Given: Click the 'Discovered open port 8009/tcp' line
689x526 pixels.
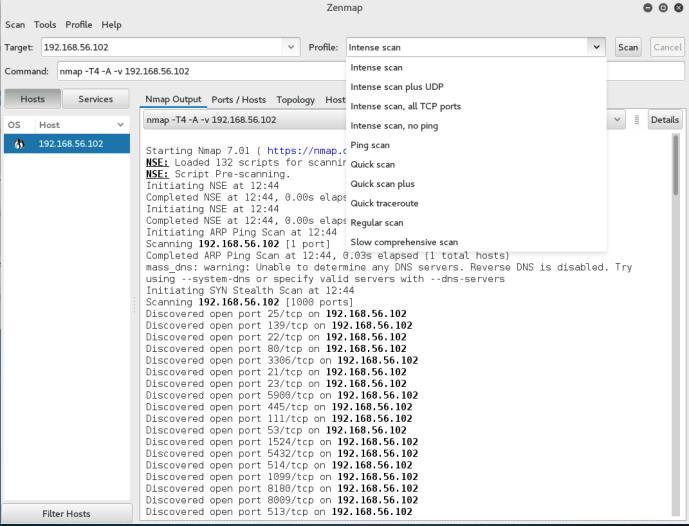Looking at the screenshot, I should [x=282, y=500].
